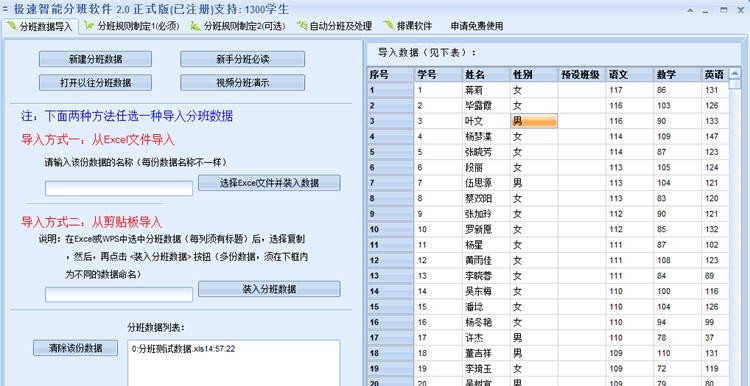The image size is (750, 386).
Task: Click the leaf icon on 分班规则制定1 tab
Action: pyautogui.click(x=89, y=25)
